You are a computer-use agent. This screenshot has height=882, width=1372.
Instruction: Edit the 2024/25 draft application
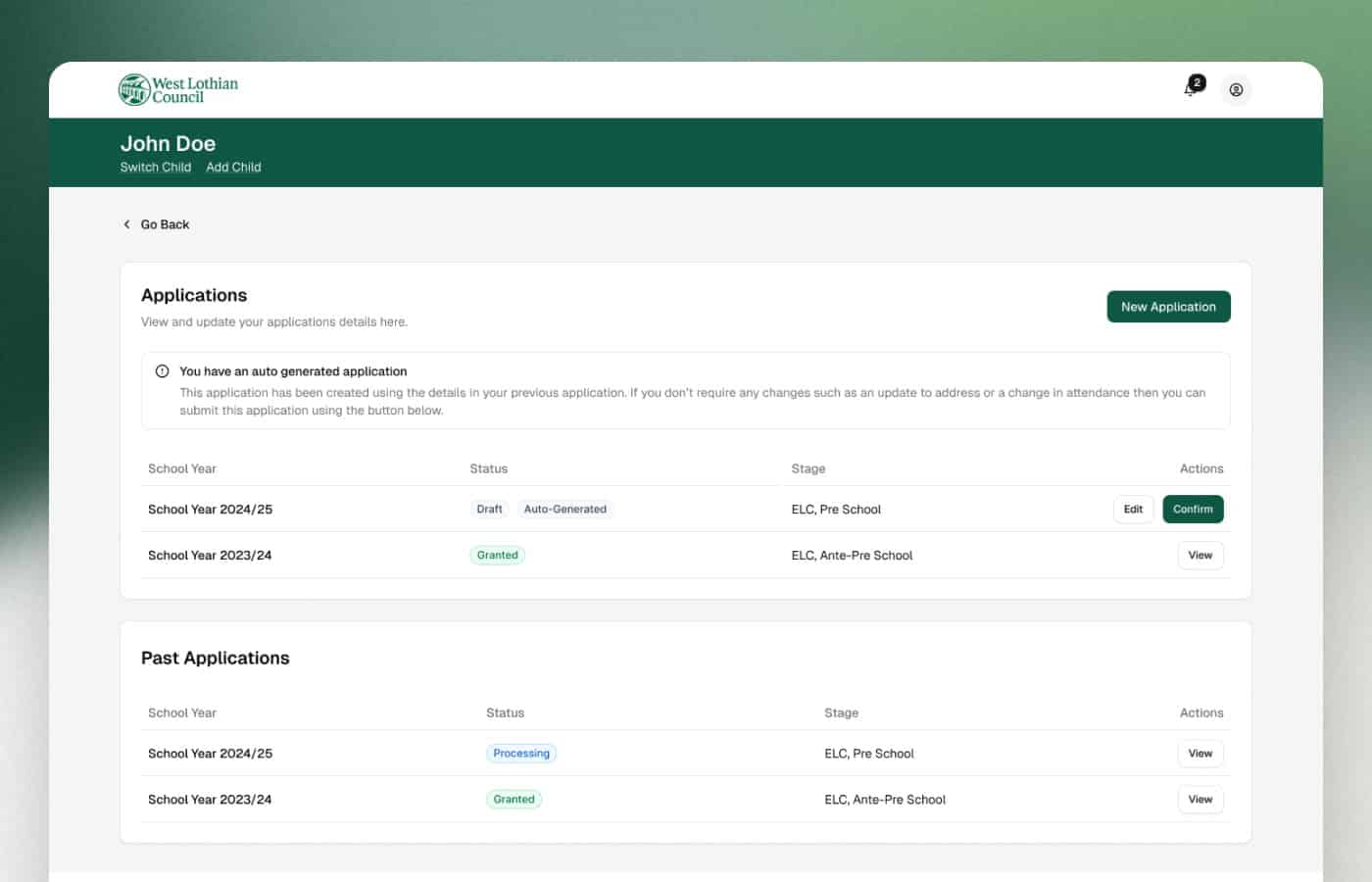1133,510
